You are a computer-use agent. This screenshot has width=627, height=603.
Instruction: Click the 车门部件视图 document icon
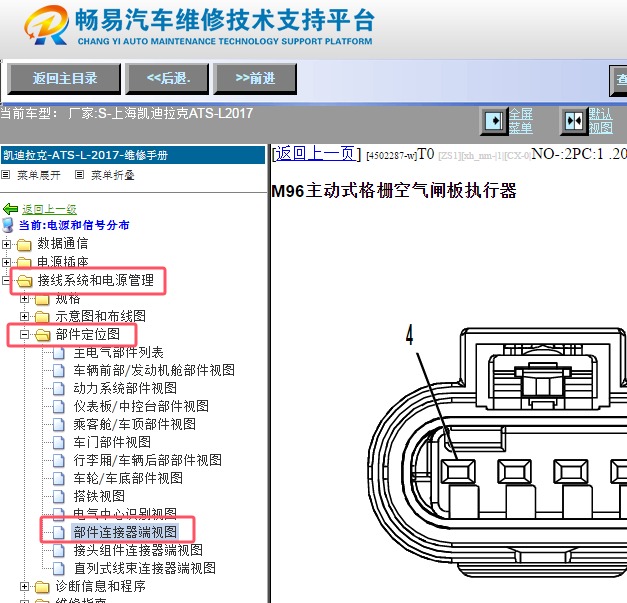(x=59, y=443)
